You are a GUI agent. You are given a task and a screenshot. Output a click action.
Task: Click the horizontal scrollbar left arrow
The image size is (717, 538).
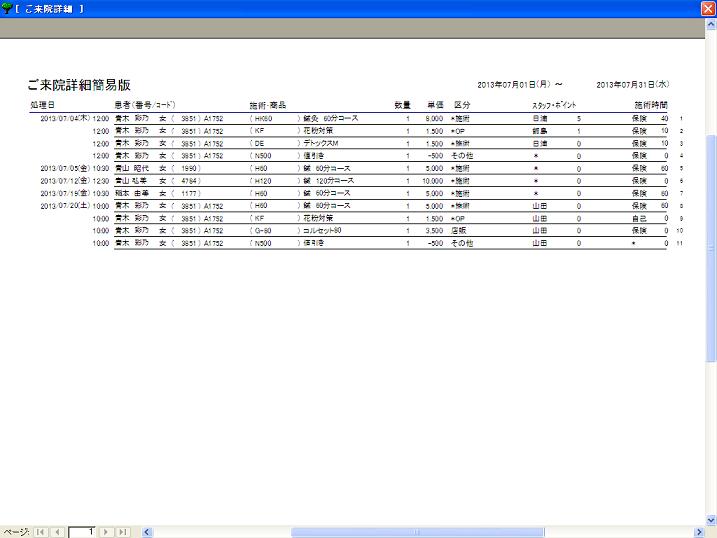click(x=147, y=532)
